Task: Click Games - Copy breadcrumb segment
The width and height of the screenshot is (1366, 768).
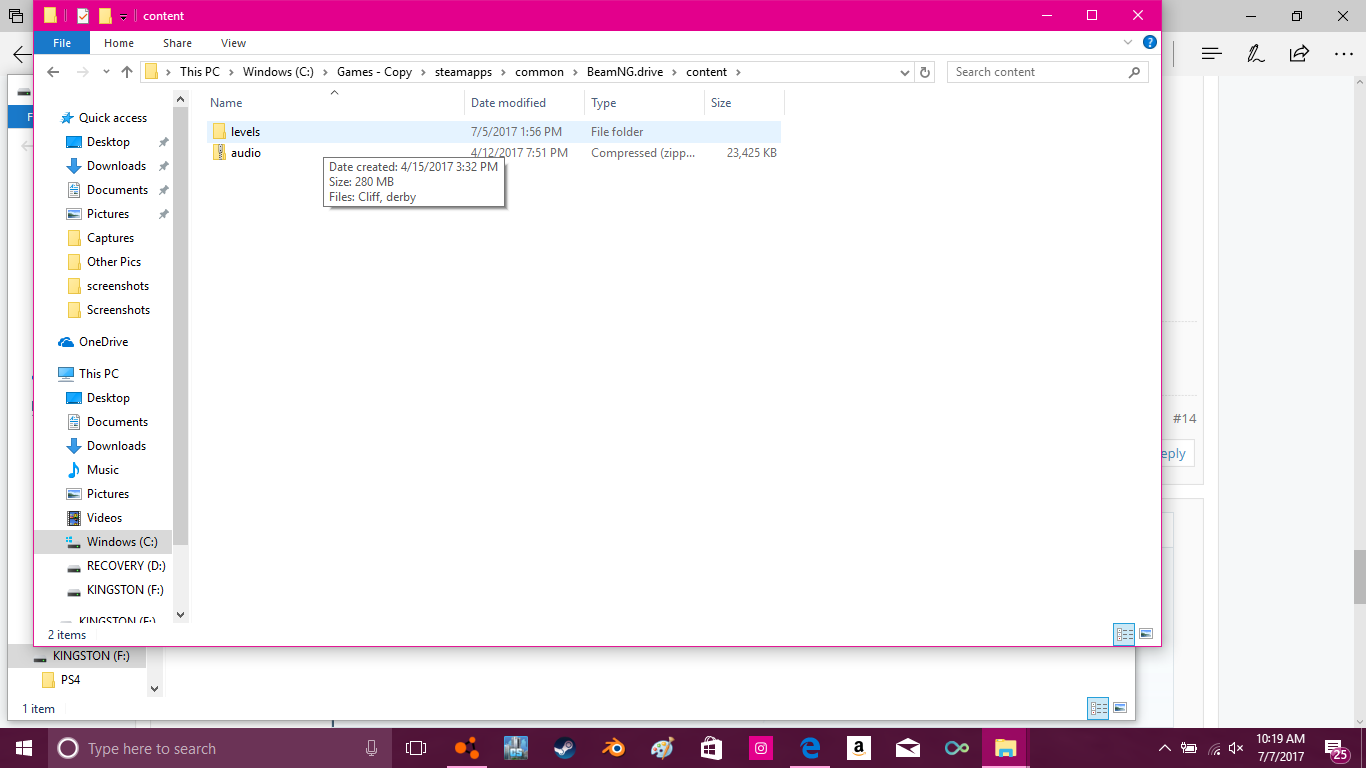Action: [374, 72]
